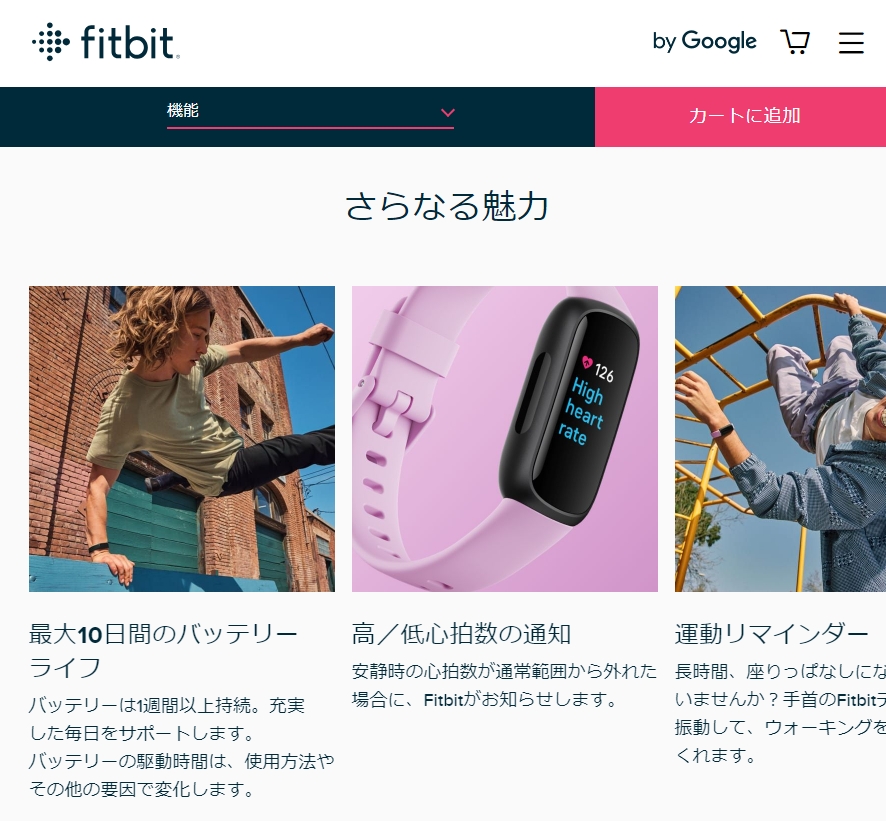Open the parkour jumper battery life image
Screen dimensions: 886x821
(x=182, y=438)
